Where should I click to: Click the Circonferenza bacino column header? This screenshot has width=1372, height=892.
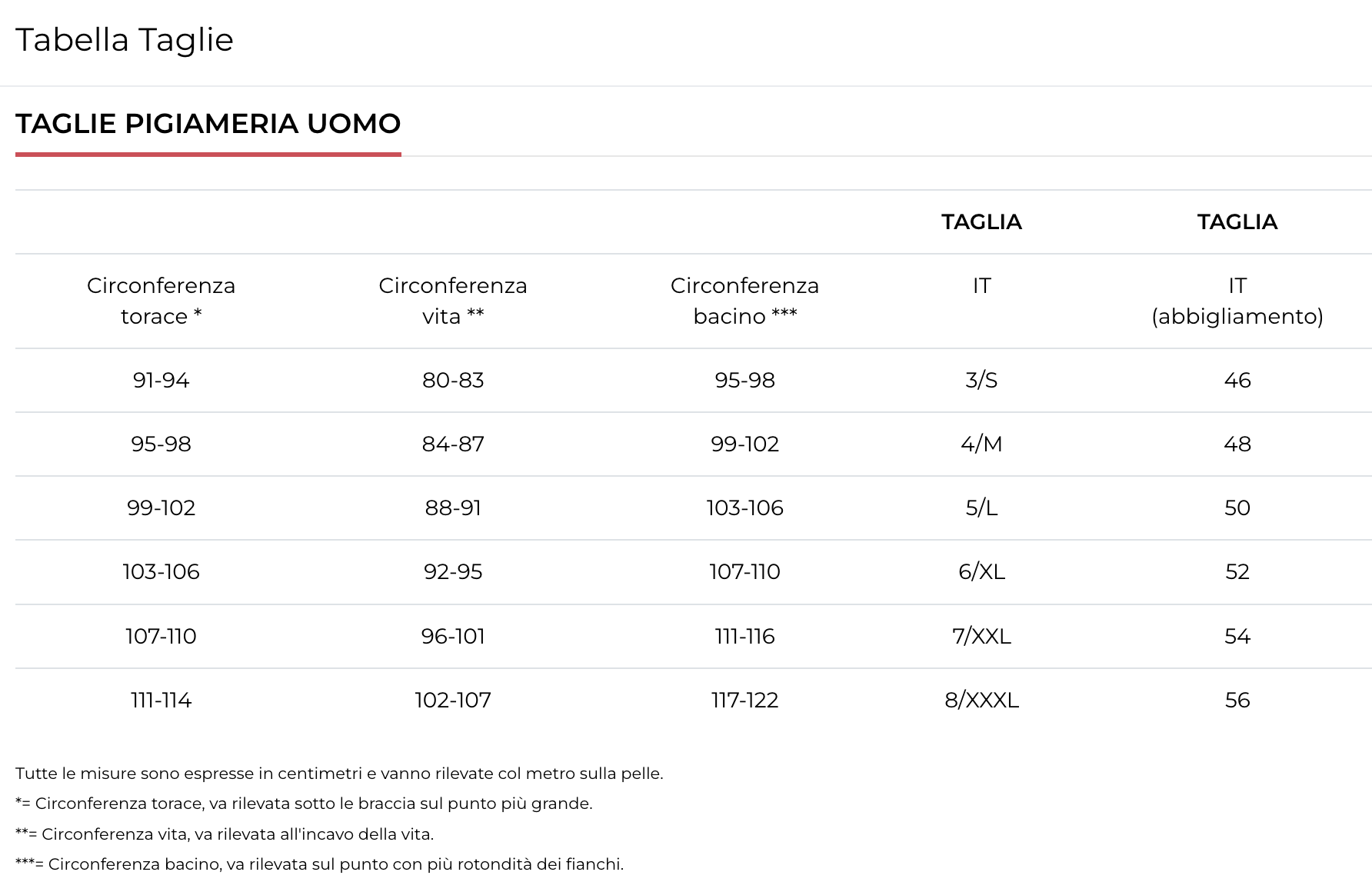pos(744,301)
